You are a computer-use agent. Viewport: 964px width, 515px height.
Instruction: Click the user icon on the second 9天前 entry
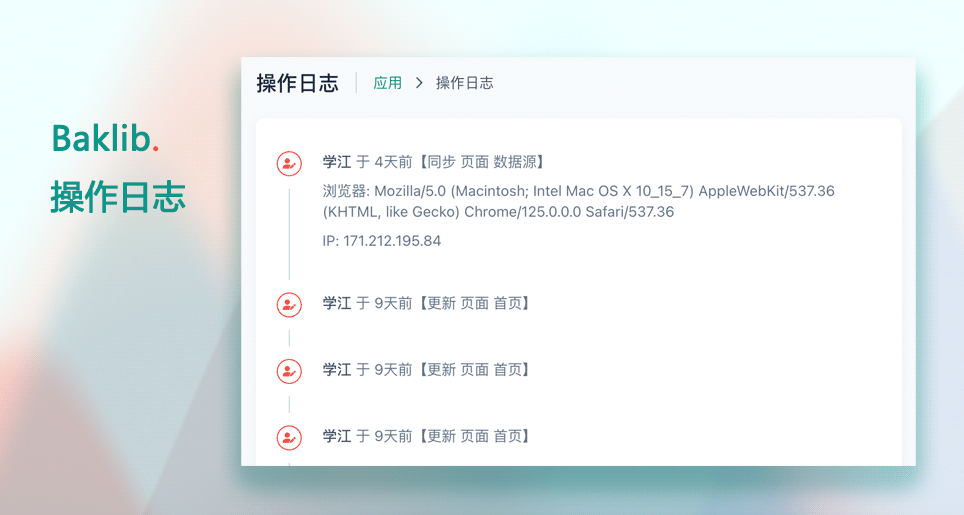(289, 371)
